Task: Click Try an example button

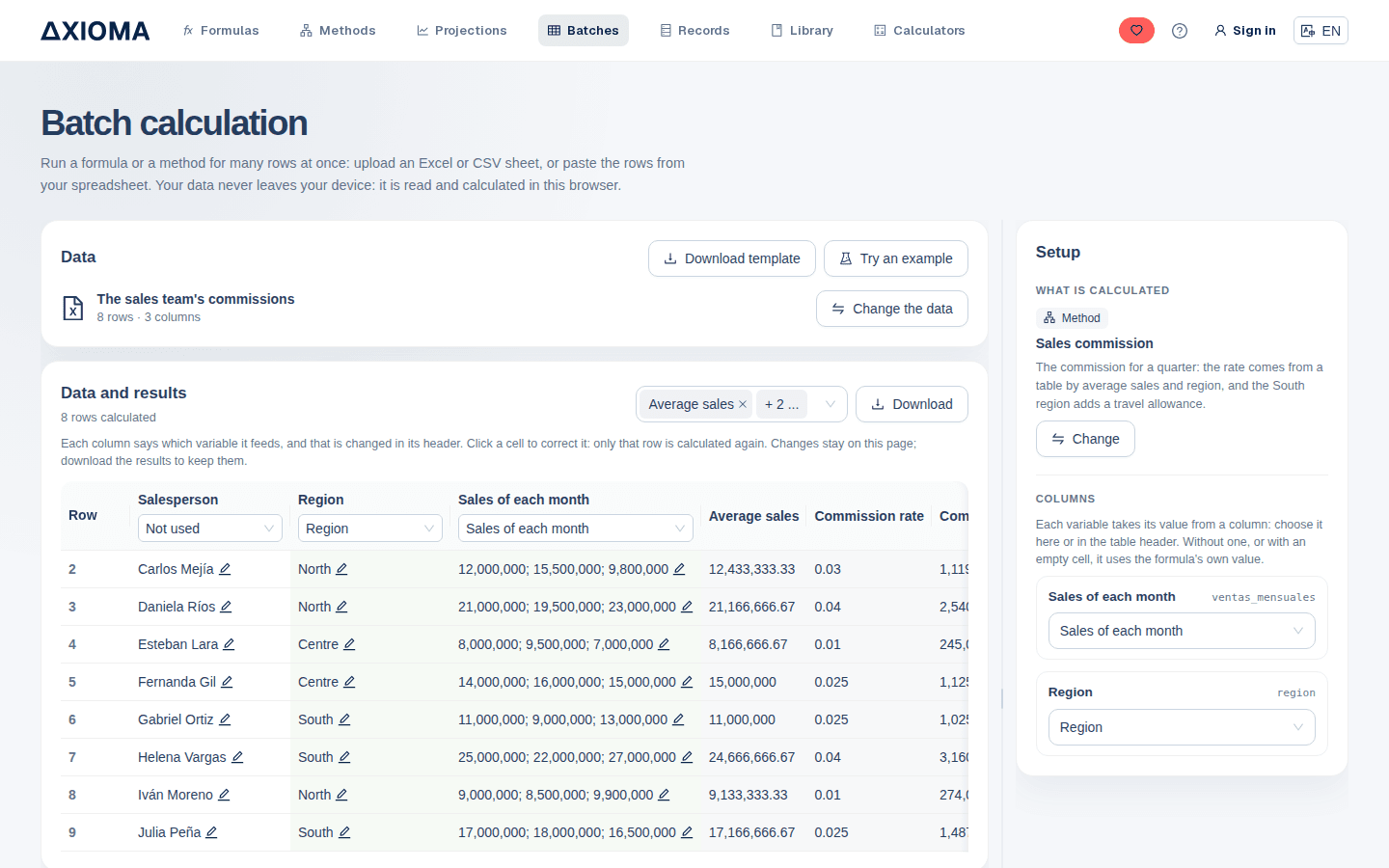Action: [x=896, y=258]
